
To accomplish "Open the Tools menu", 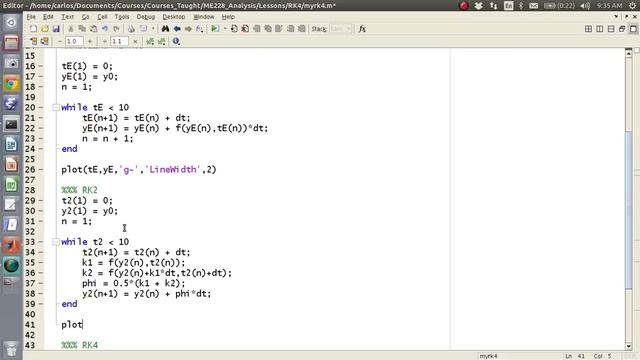I will 122,17.
